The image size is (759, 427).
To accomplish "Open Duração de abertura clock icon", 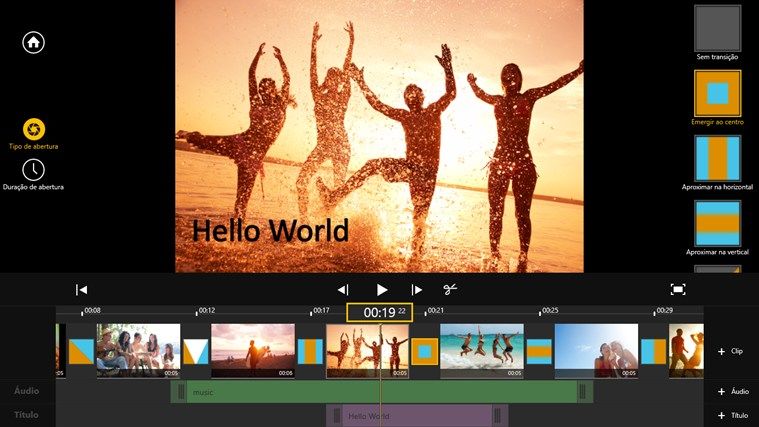I will [x=33, y=170].
